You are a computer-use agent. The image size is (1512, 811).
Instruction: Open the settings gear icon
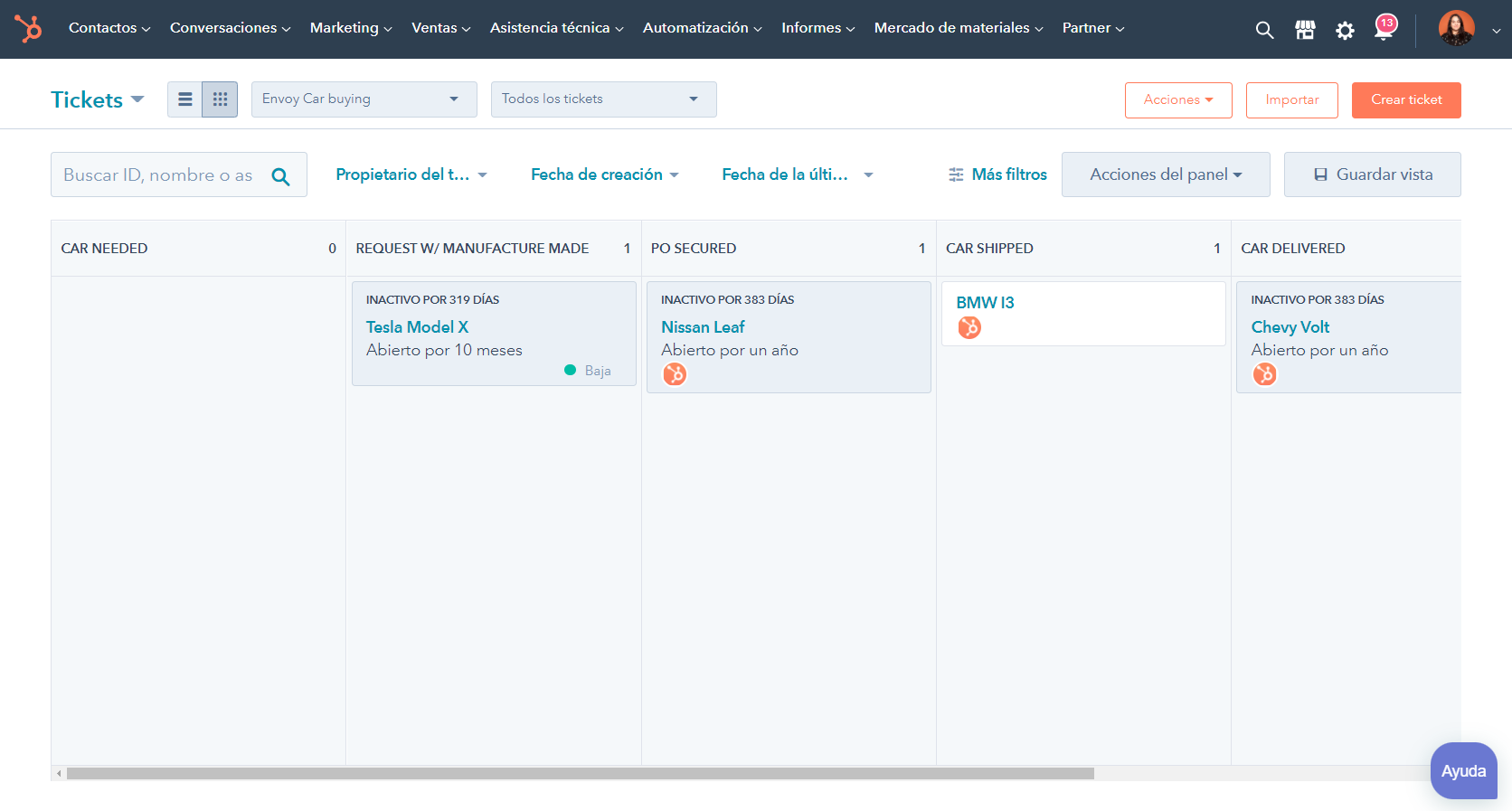(x=1345, y=31)
